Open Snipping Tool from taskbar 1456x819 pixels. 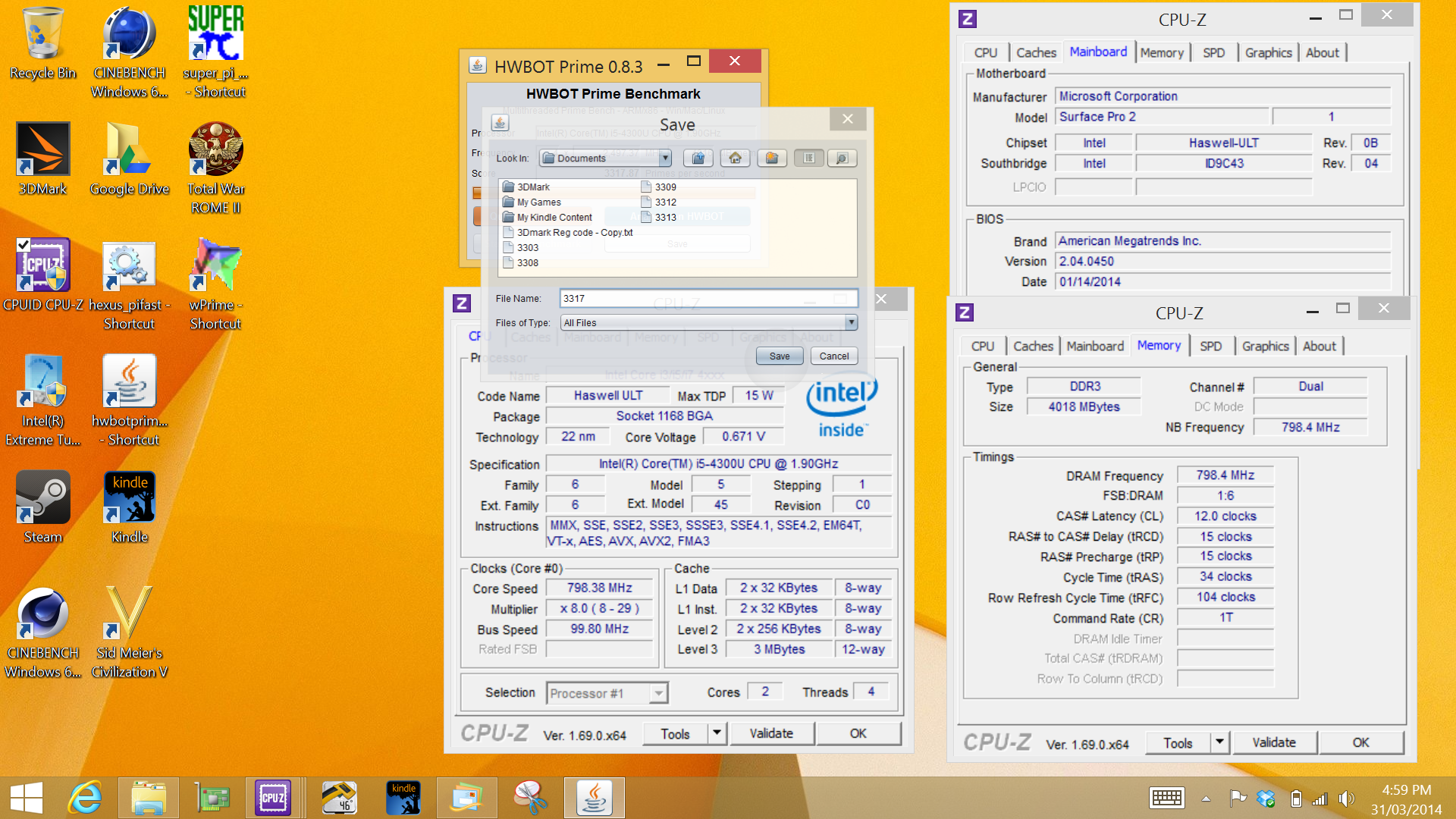[x=531, y=798]
